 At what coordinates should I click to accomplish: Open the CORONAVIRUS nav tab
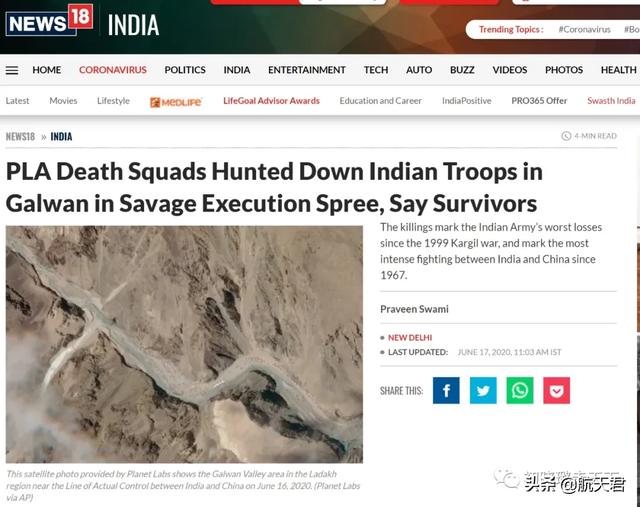tap(113, 70)
